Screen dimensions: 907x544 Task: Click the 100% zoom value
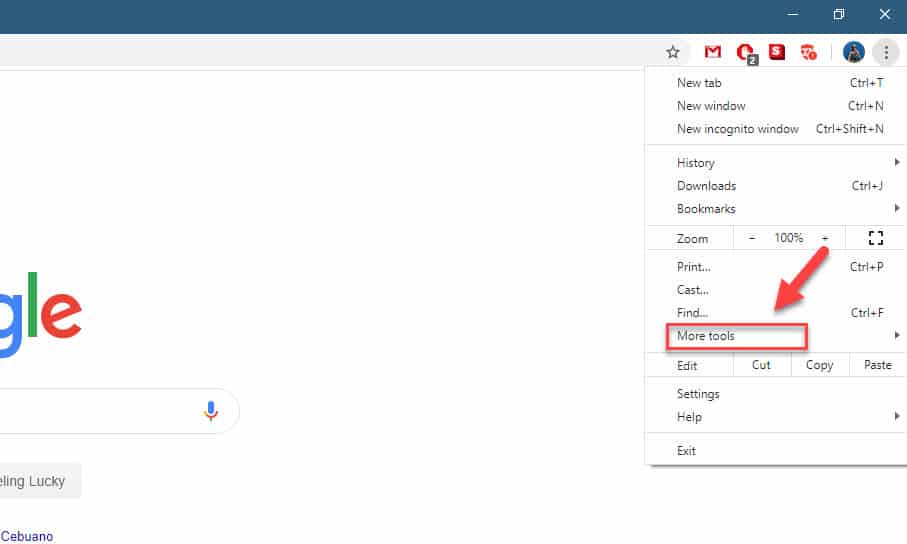(x=788, y=238)
